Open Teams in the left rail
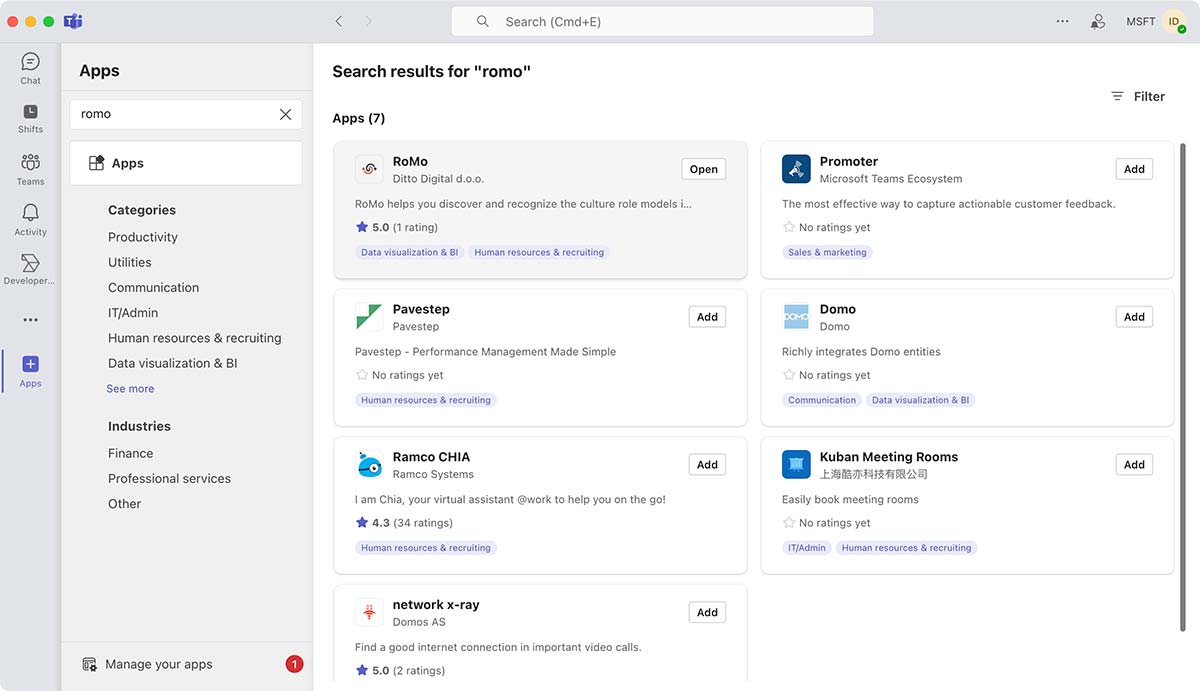1200x691 pixels. (30, 169)
